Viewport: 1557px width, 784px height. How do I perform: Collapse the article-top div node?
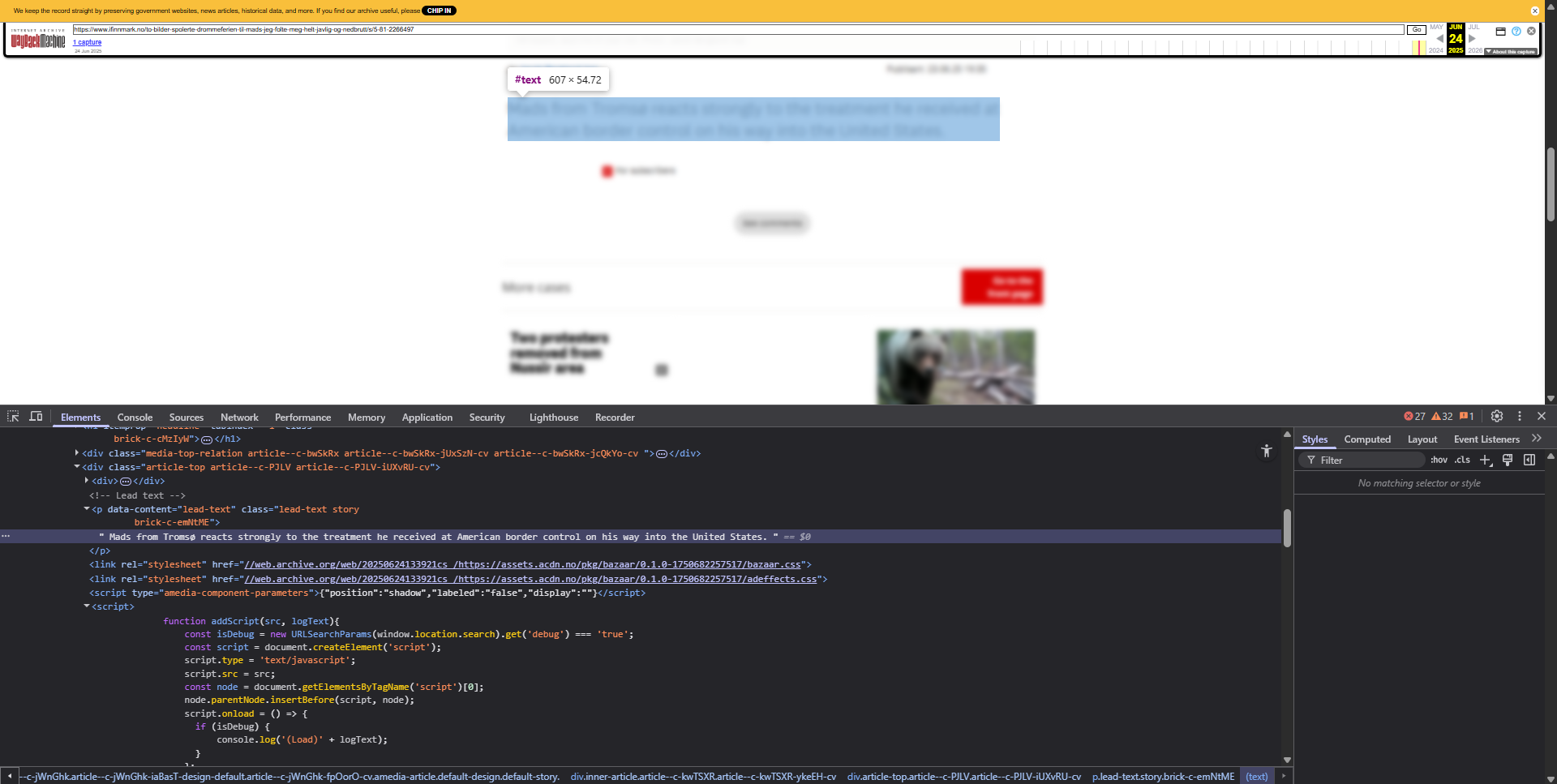77,467
